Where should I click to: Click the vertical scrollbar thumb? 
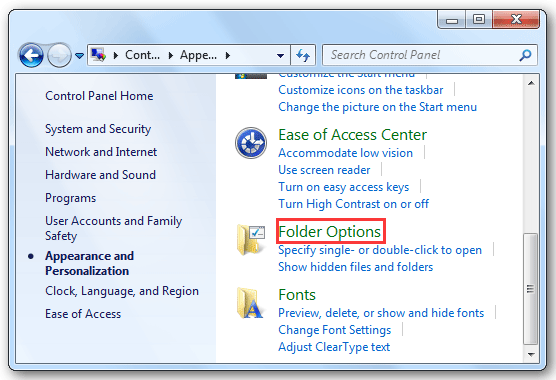point(531,289)
